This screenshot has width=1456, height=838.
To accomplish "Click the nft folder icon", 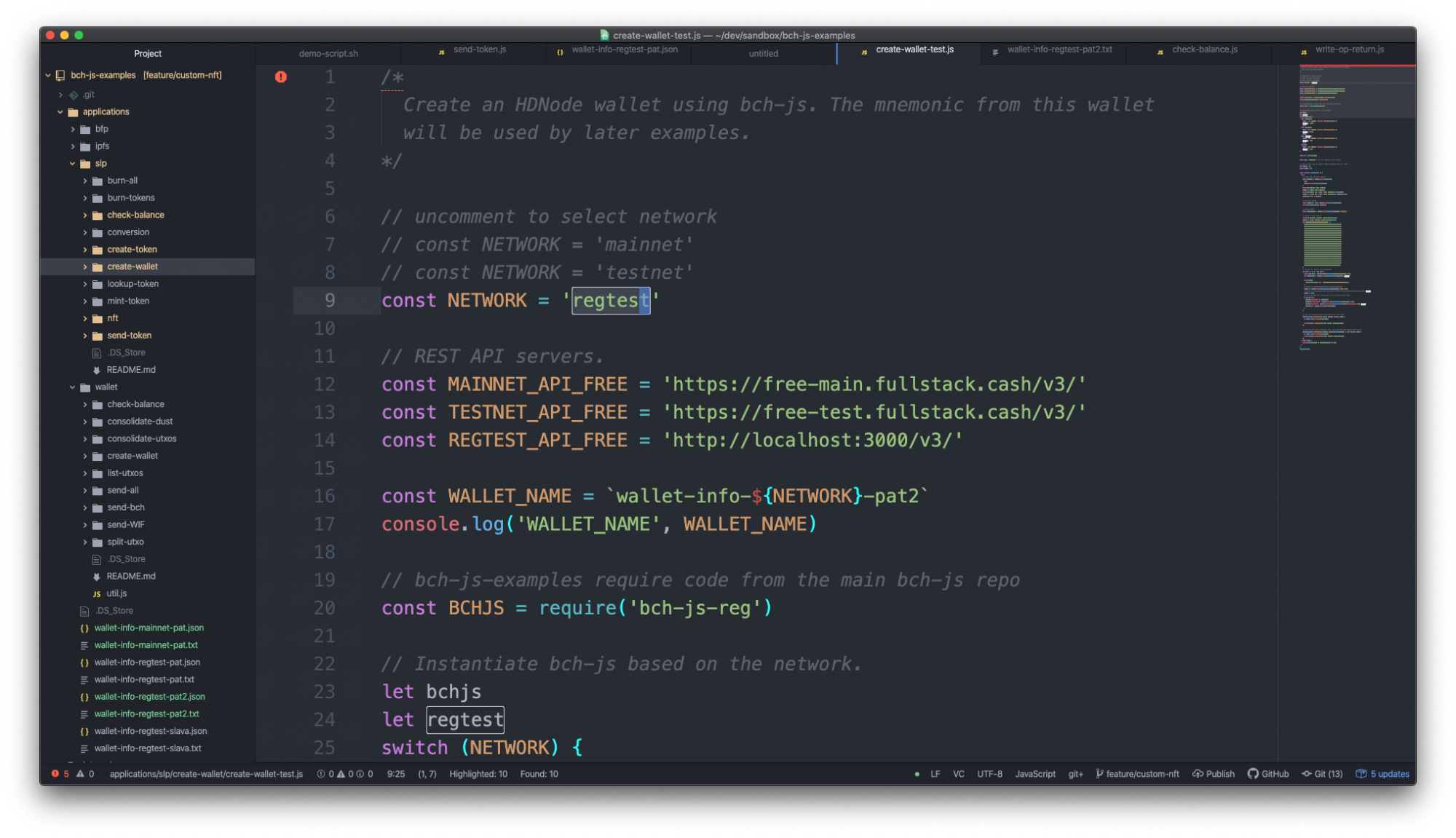I will coord(98,319).
